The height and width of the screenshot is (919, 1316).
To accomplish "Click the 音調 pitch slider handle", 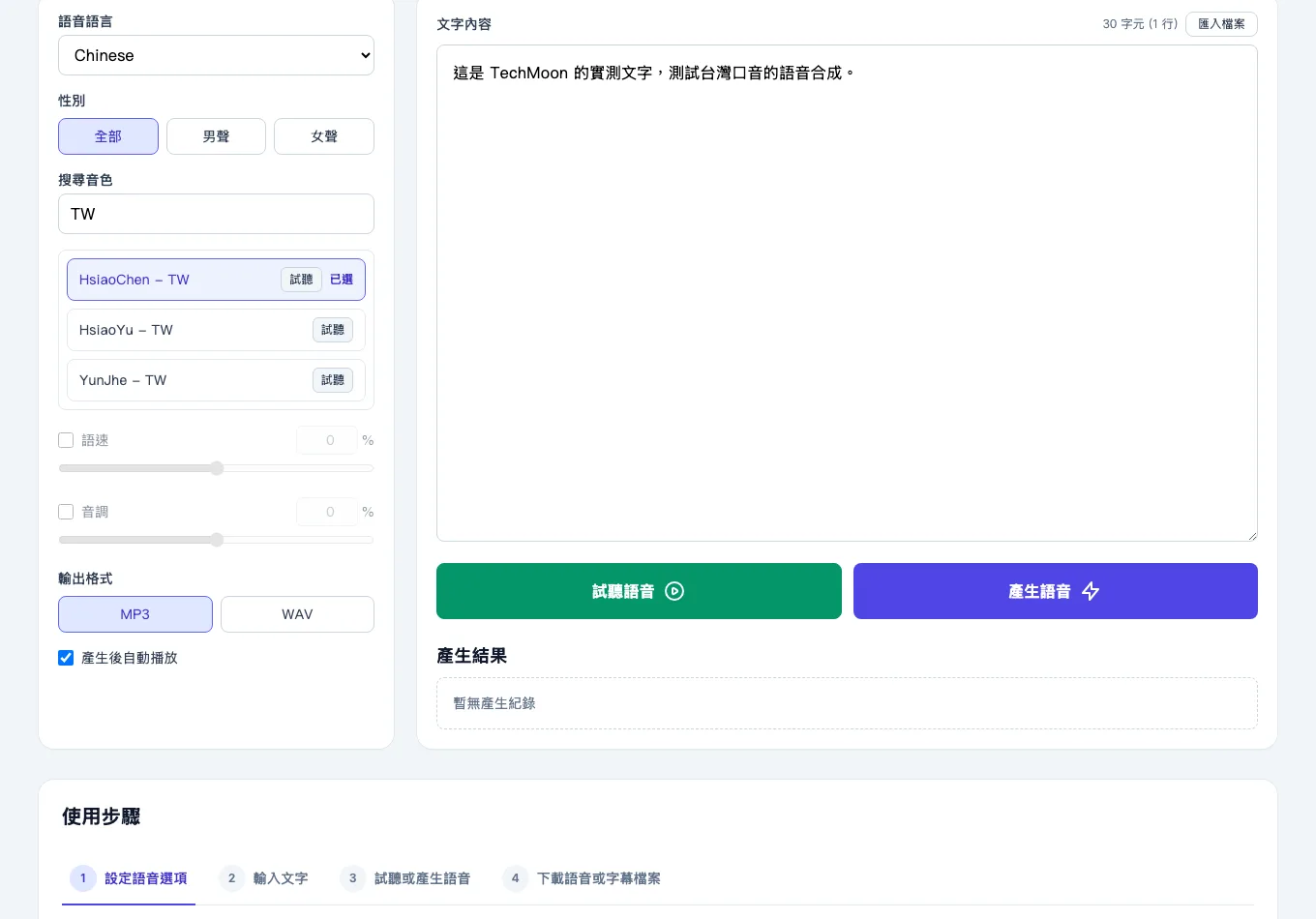I will coord(217,540).
